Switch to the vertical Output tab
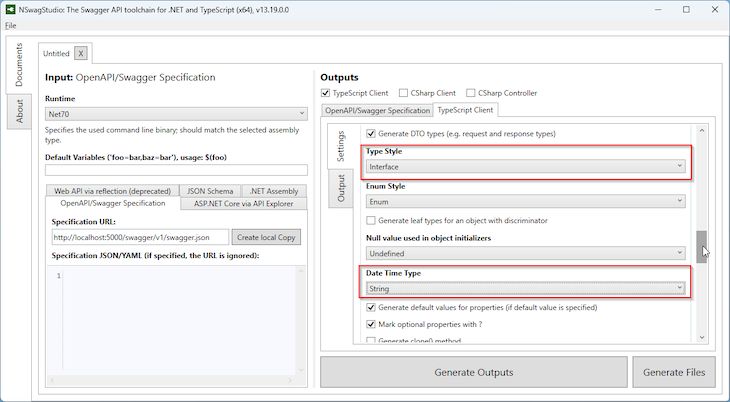The image size is (730, 402). [341, 188]
